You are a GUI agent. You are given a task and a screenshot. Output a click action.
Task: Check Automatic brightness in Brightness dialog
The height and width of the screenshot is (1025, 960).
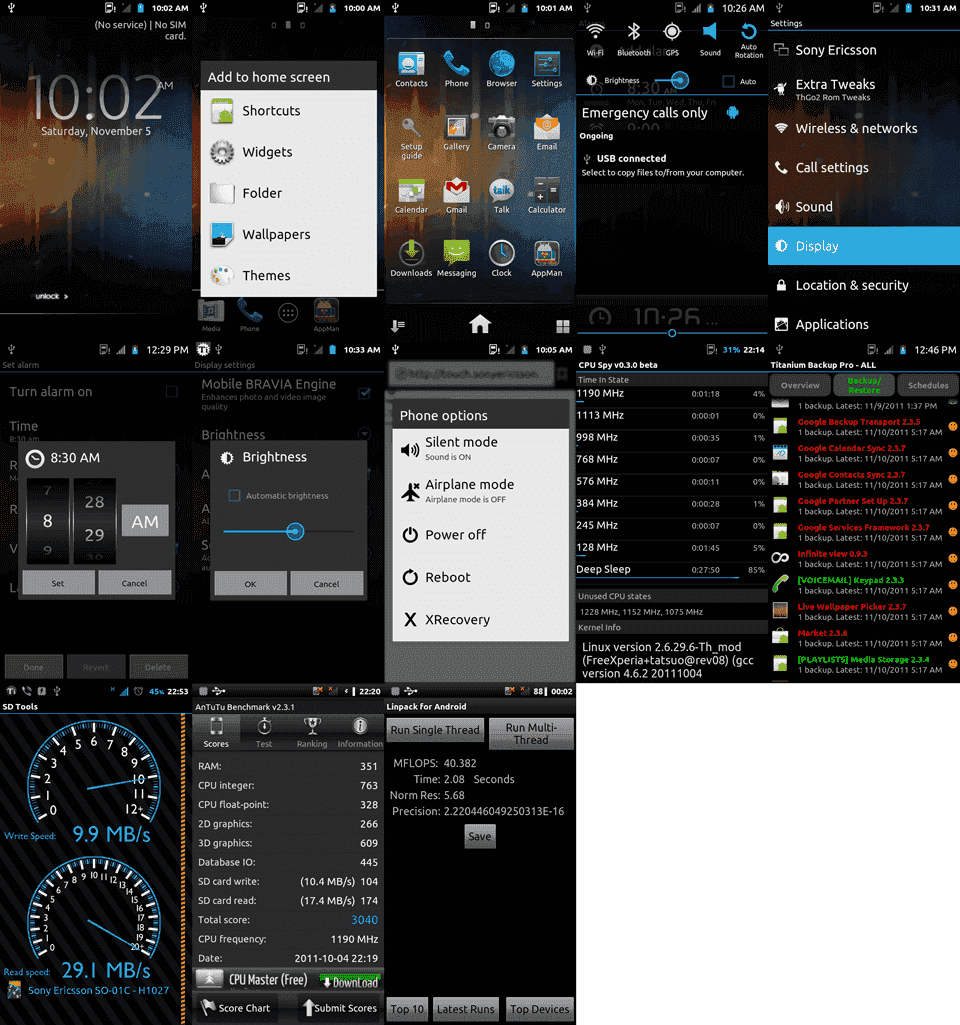click(234, 496)
